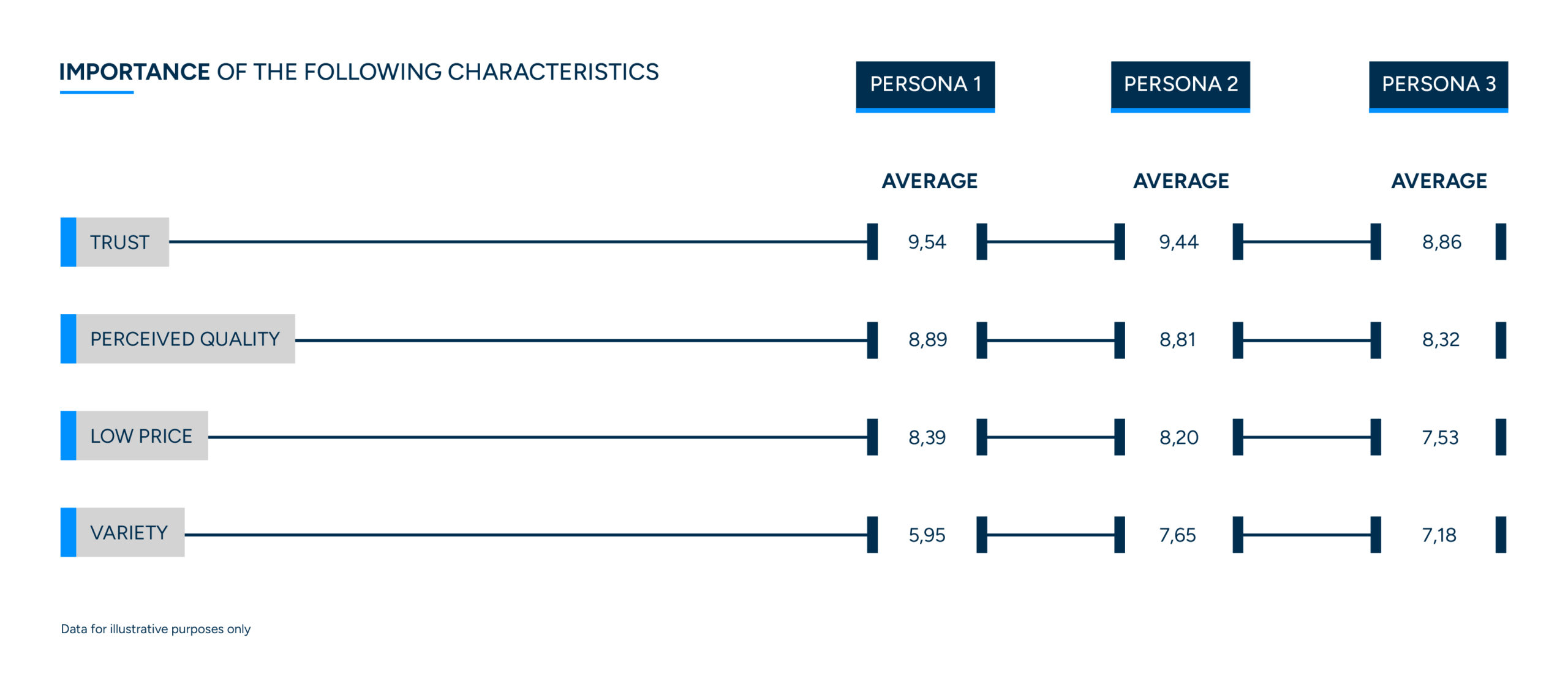Viewport: 1568px width, 681px height.
Task: Select Persona 3 trust value 8,86
Action: [x=1441, y=243]
